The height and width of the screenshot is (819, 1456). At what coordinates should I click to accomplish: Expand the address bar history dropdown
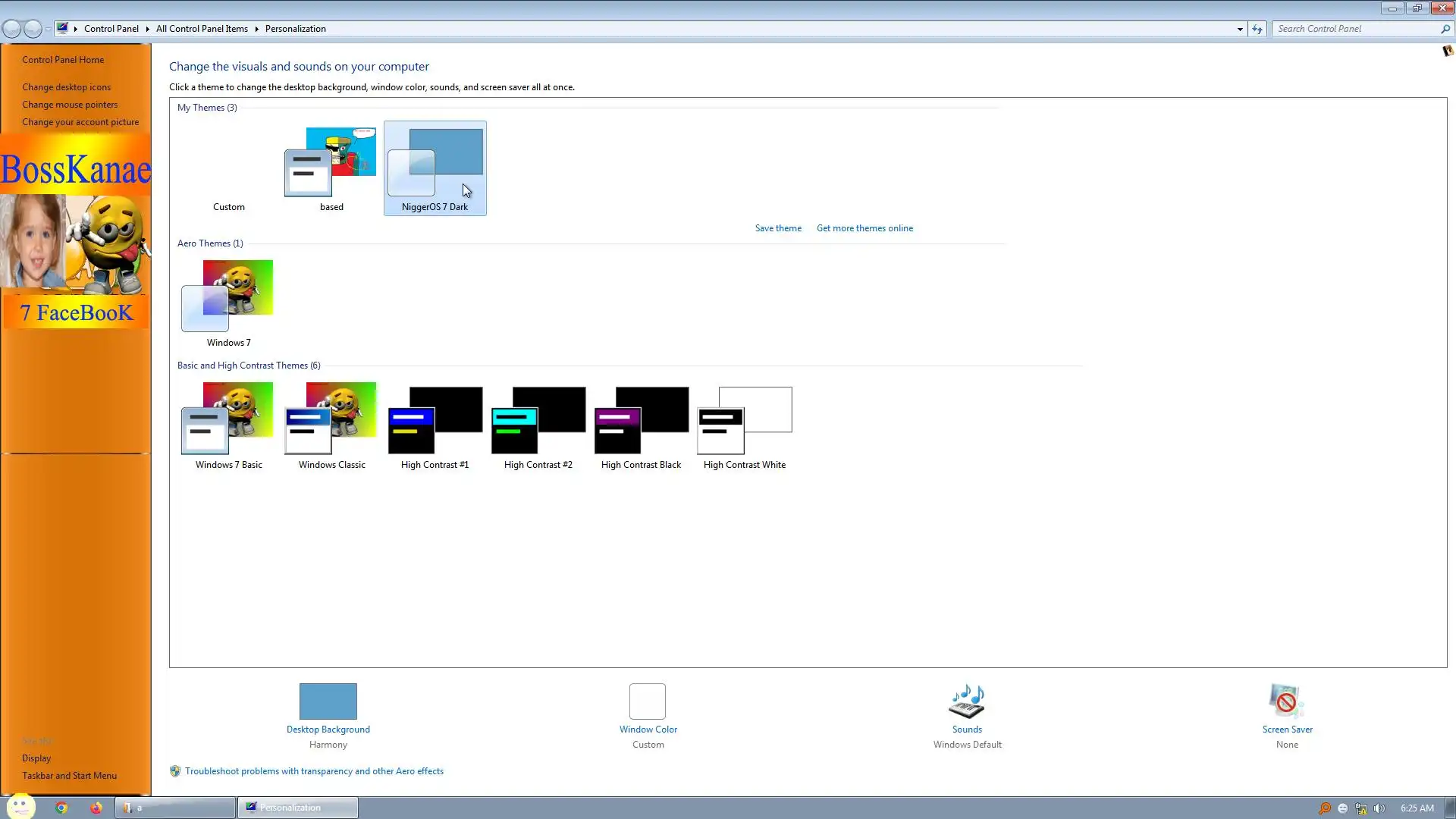point(1240,29)
